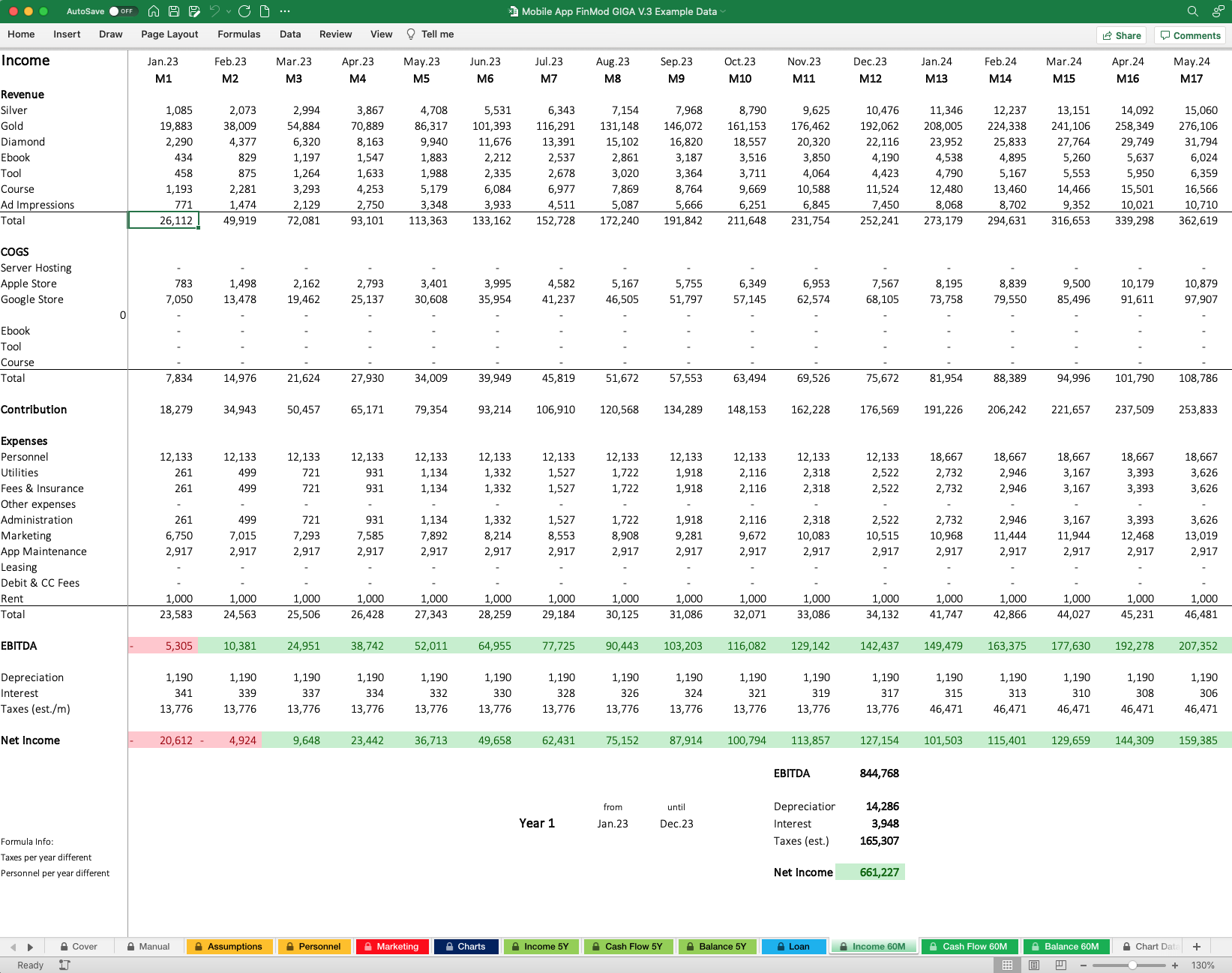Open the Insert ribbon tab
1232x973 pixels.
point(67,35)
